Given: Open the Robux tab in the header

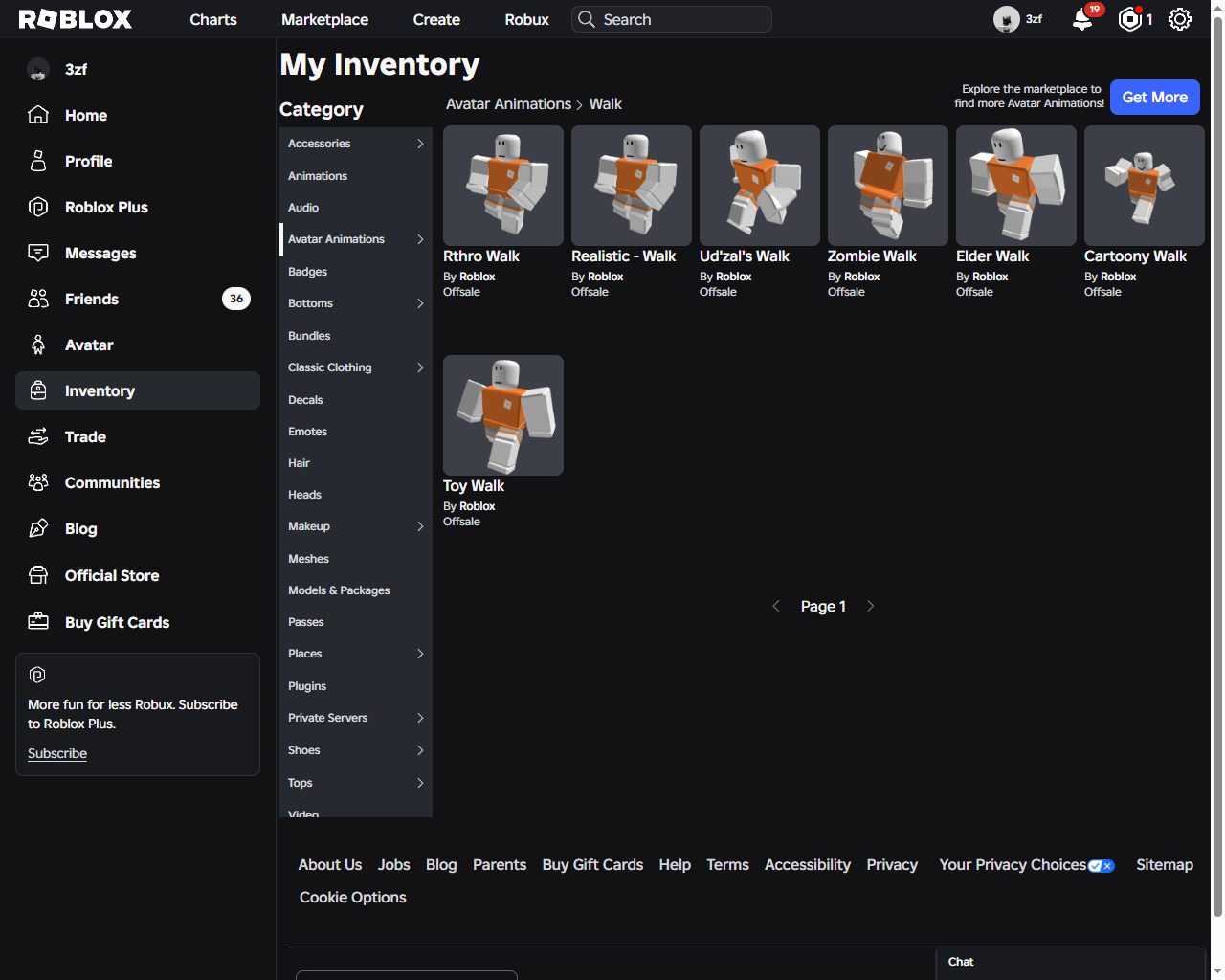Looking at the screenshot, I should click(x=527, y=19).
